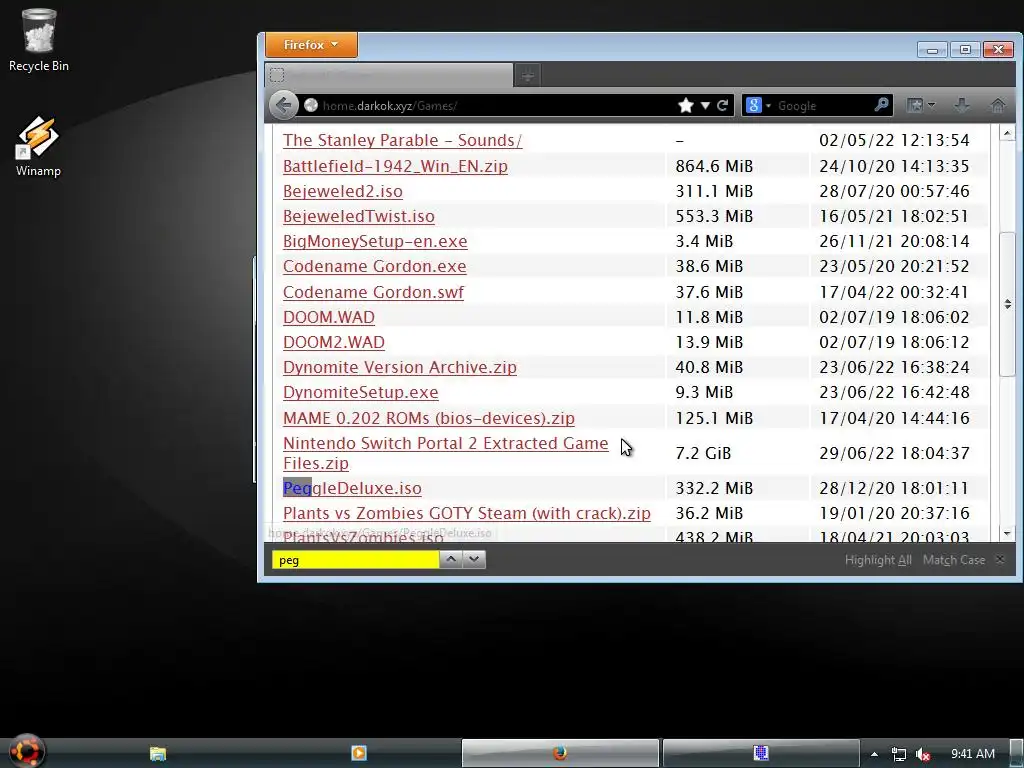Open Nintendo Switch Portal 2 Extracted Game Files.zip
This screenshot has width=1024, height=768.
pyautogui.click(x=445, y=453)
